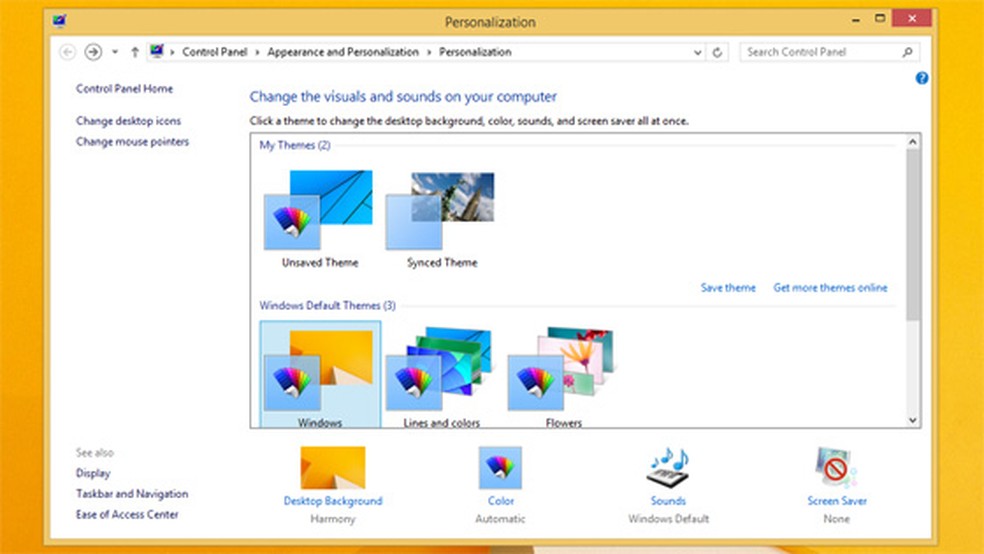Click the themes list scrollbar thumb
This screenshot has height=554, width=984.
click(912, 234)
